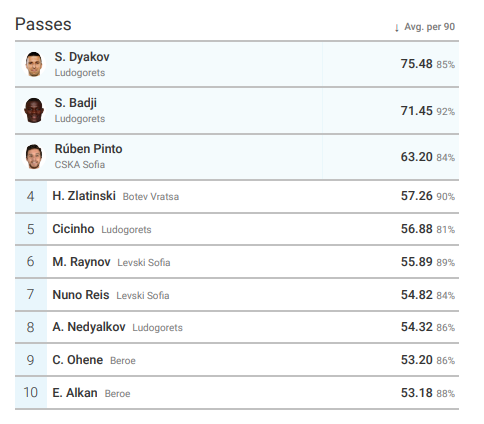Click Levski Sofia beside M. Raynov

pyautogui.click(x=144, y=263)
